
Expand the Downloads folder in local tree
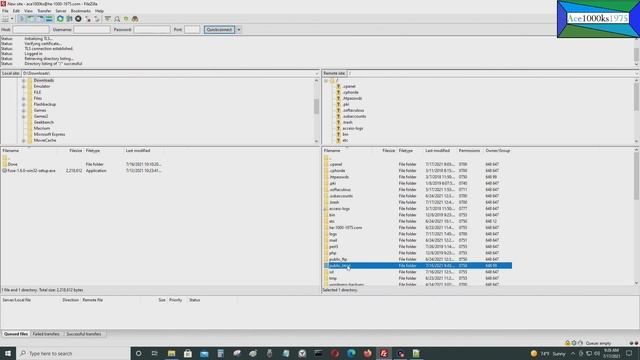click(x=23, y=80)
